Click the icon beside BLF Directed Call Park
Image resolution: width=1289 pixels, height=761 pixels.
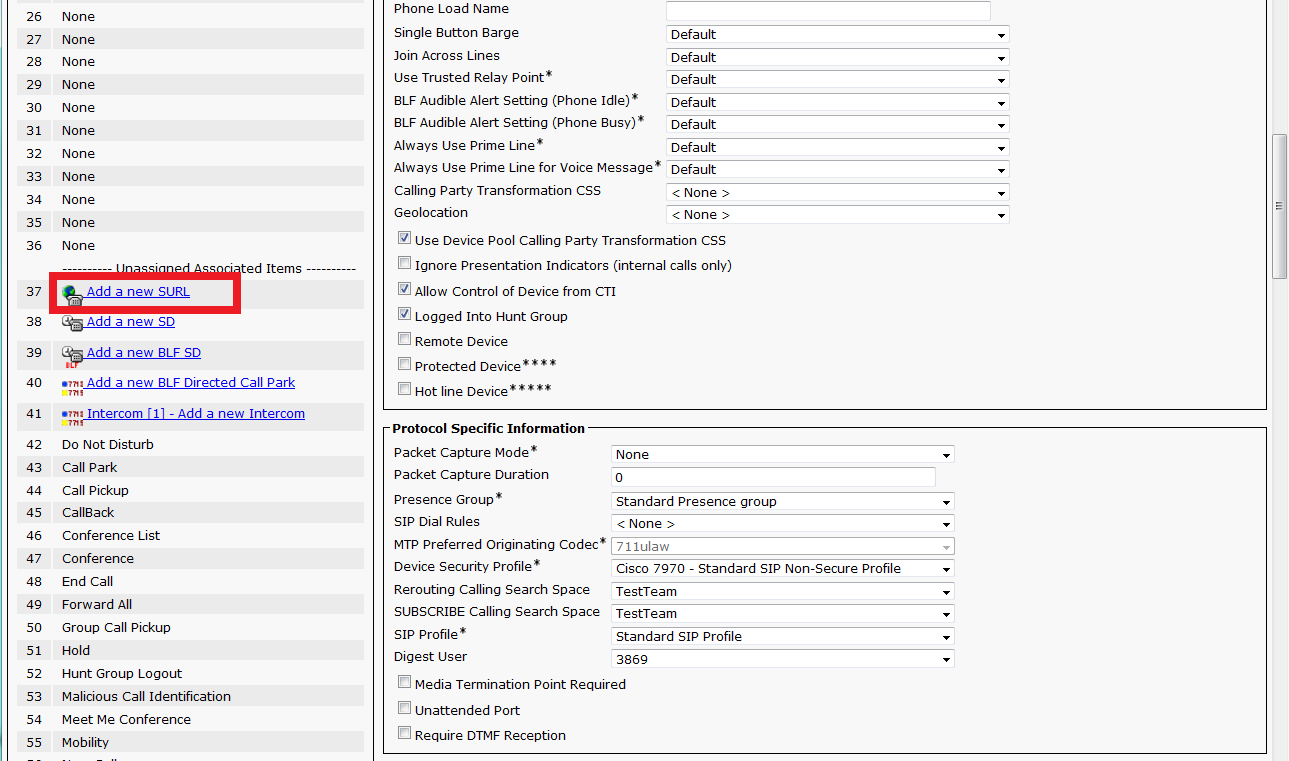(x=72, y=385)
